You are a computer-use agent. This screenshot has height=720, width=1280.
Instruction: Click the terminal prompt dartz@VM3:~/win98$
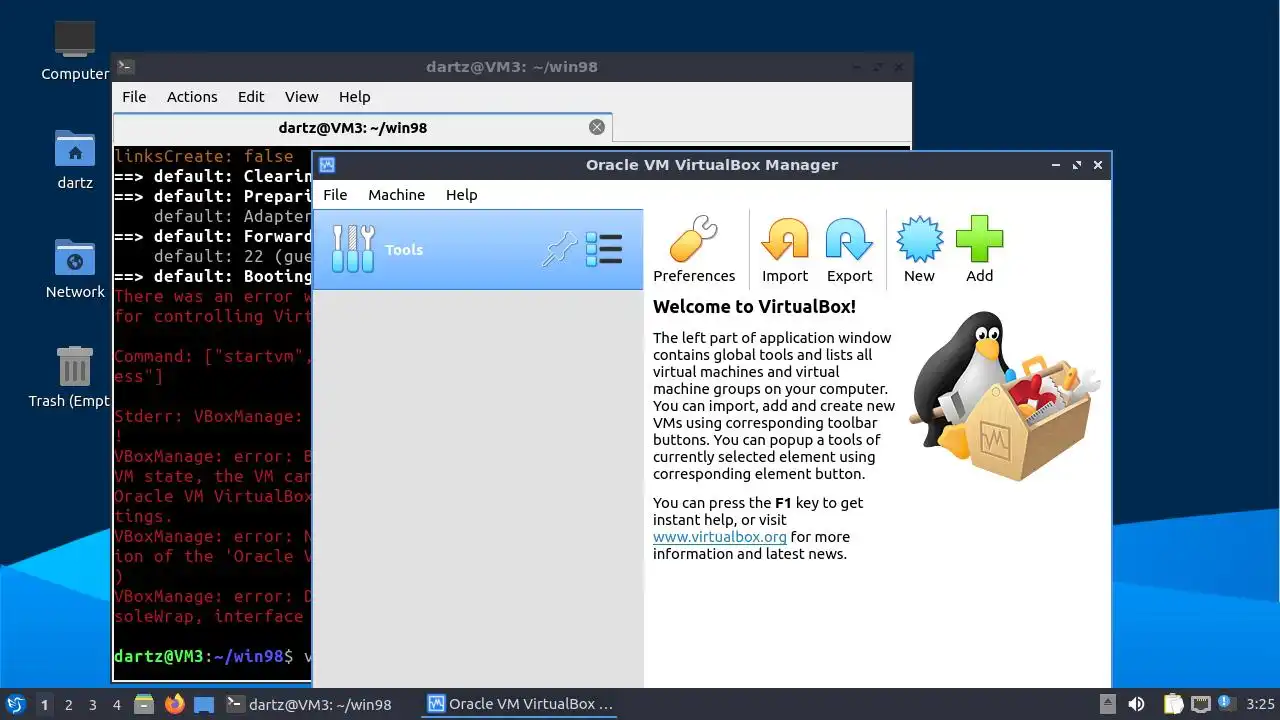204,657
